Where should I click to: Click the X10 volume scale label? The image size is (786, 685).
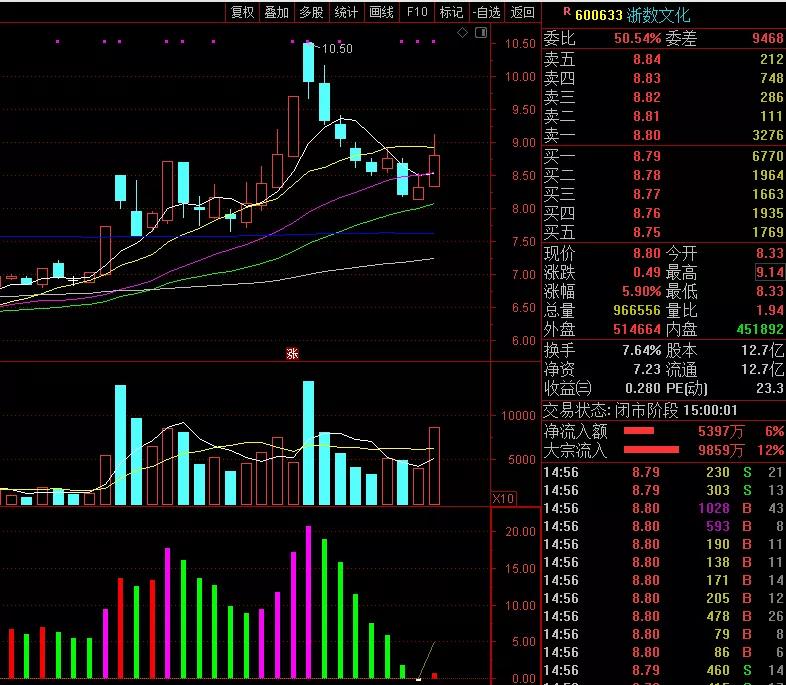(503, 498)
